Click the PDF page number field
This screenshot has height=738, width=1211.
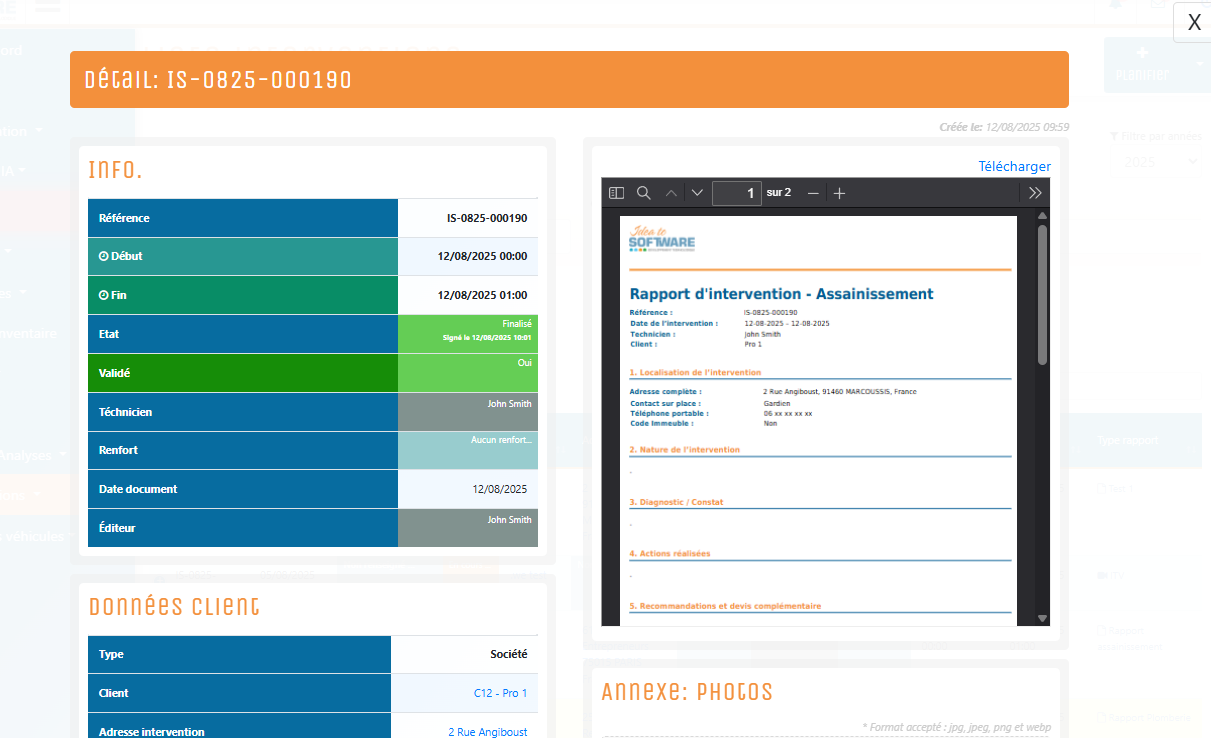tap(737, 193)
